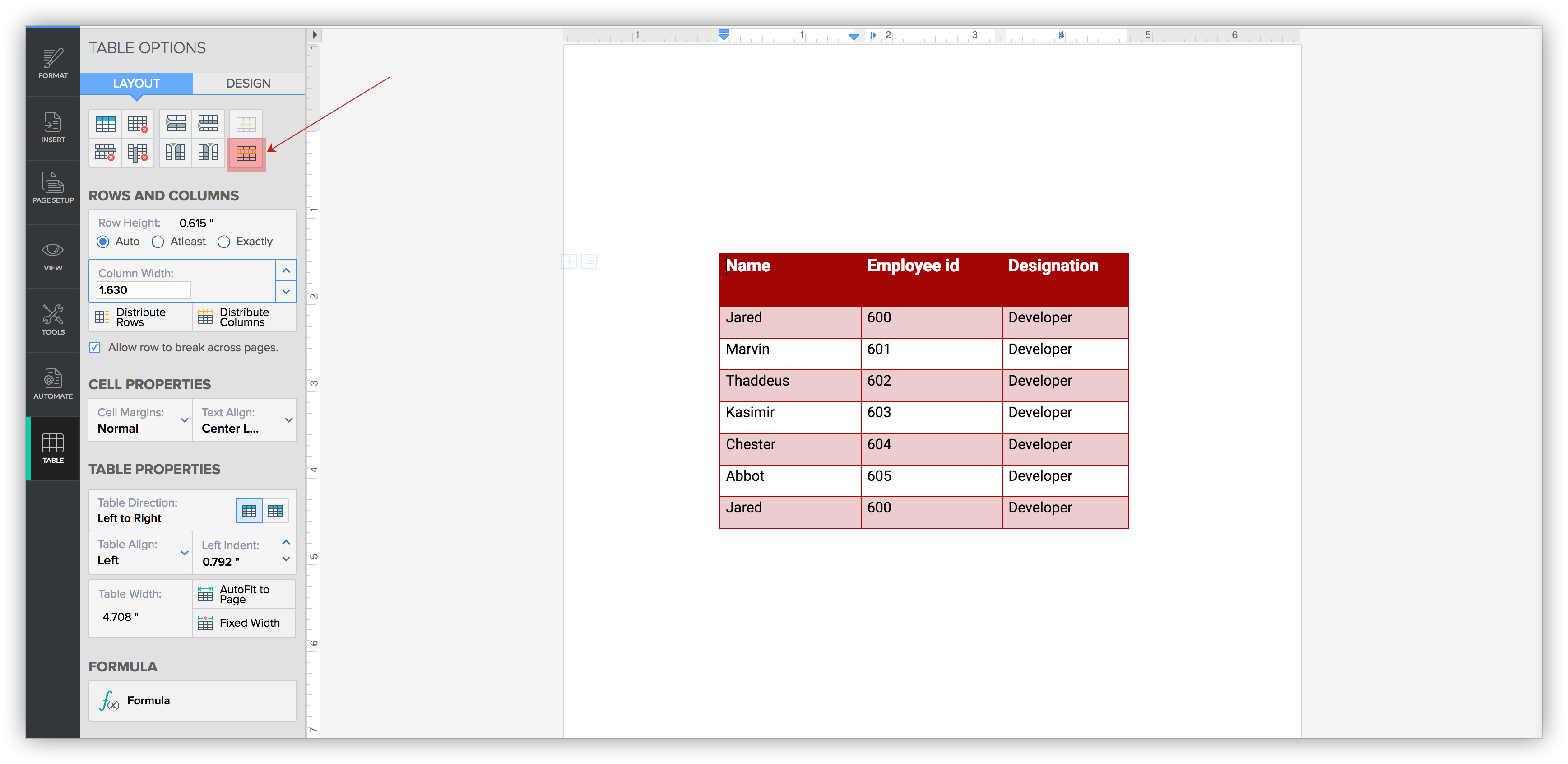
Task: Click the delete column icon
Action: (138, 153)
